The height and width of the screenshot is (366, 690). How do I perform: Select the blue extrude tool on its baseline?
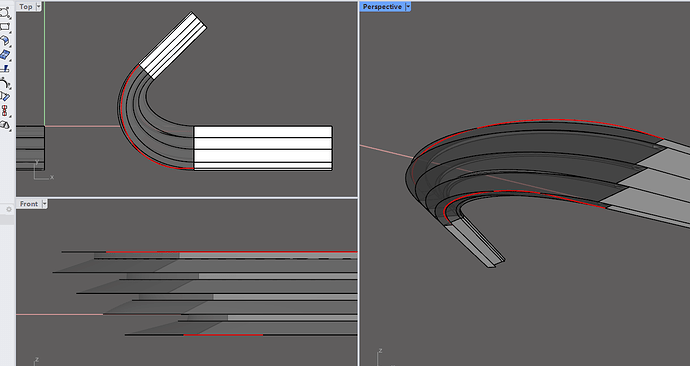(4, 69)
